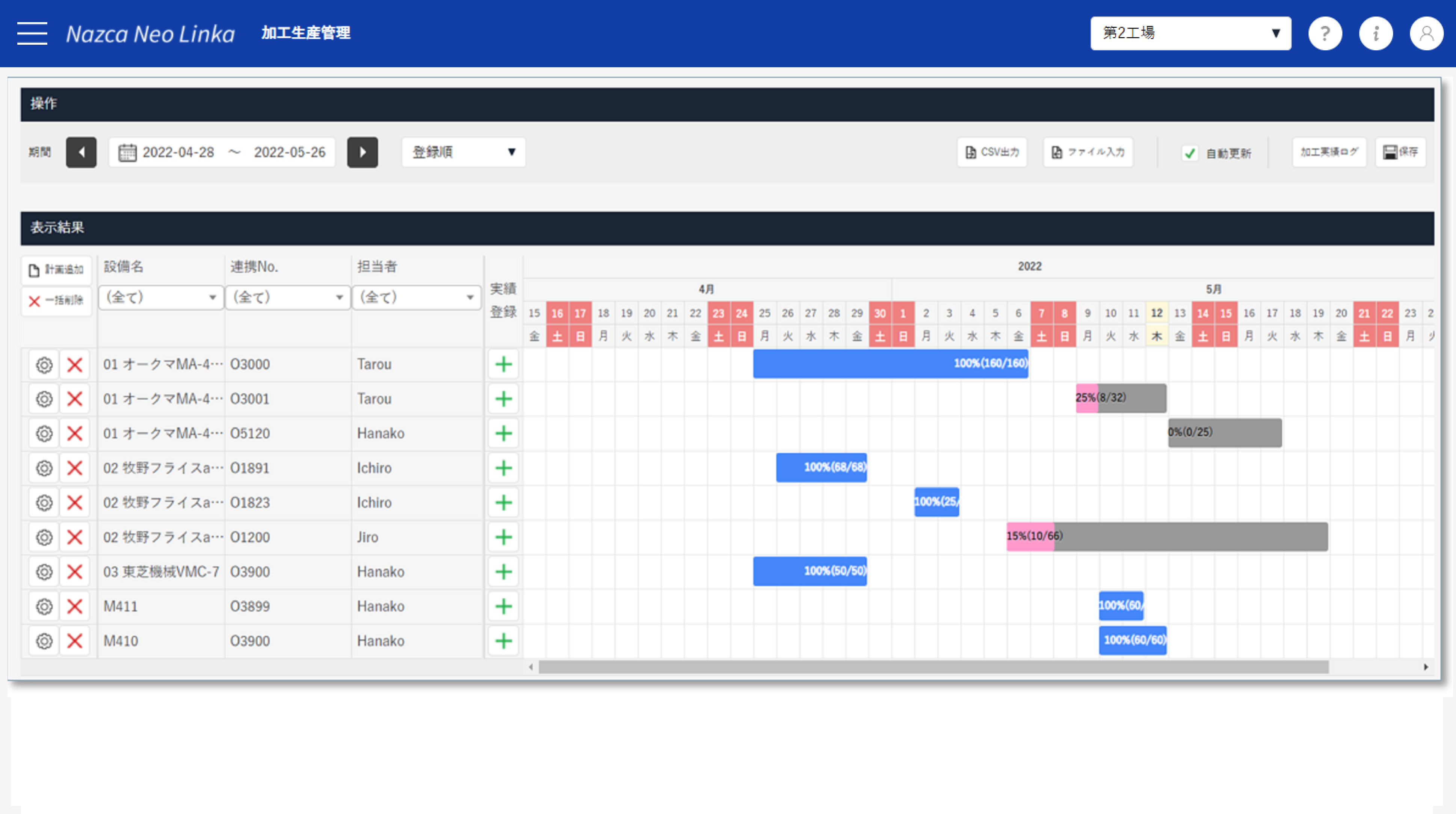The image size is (1456, 814).
Task: Delete row O1200 with the red X
Action: tap(75, 537)
